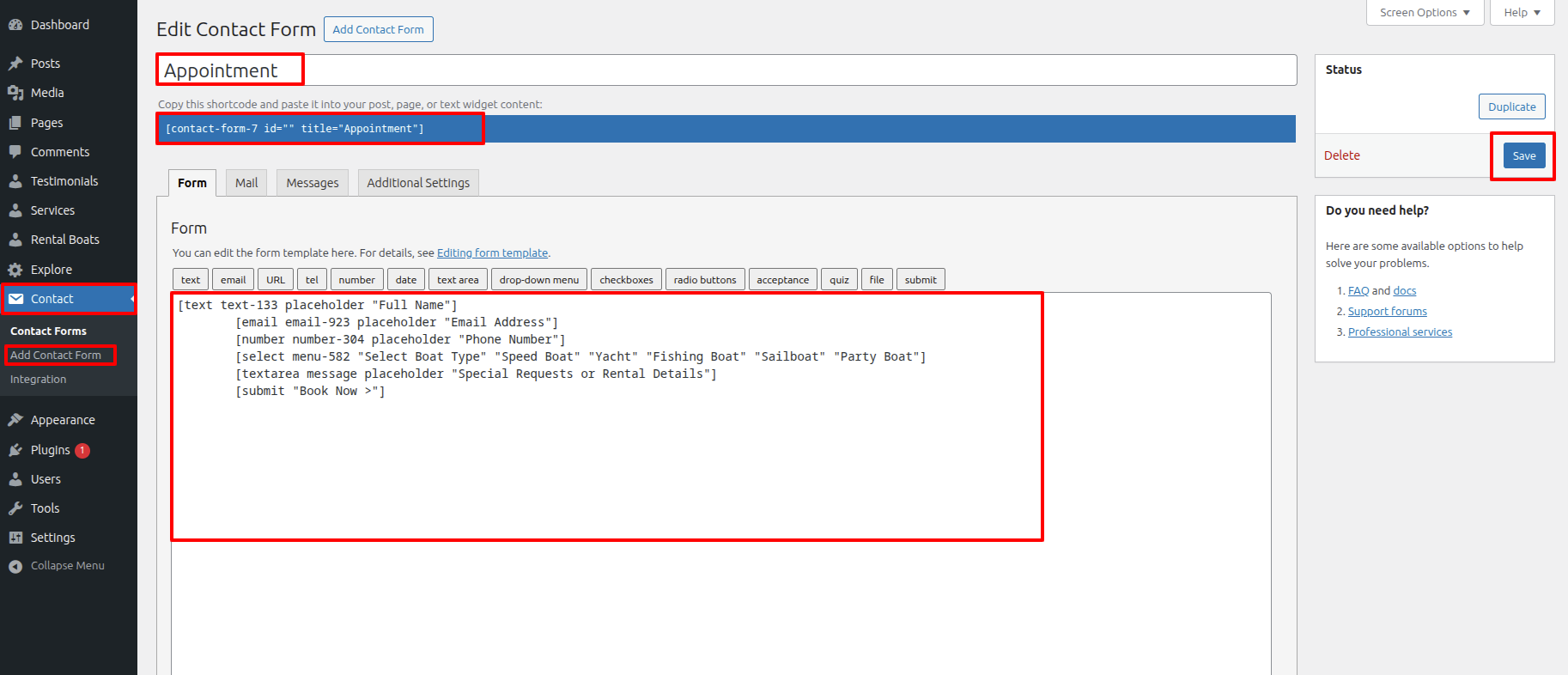Insert a drop-down menu form tag
Screen dimensions: 1568x675
click(539, 280)
